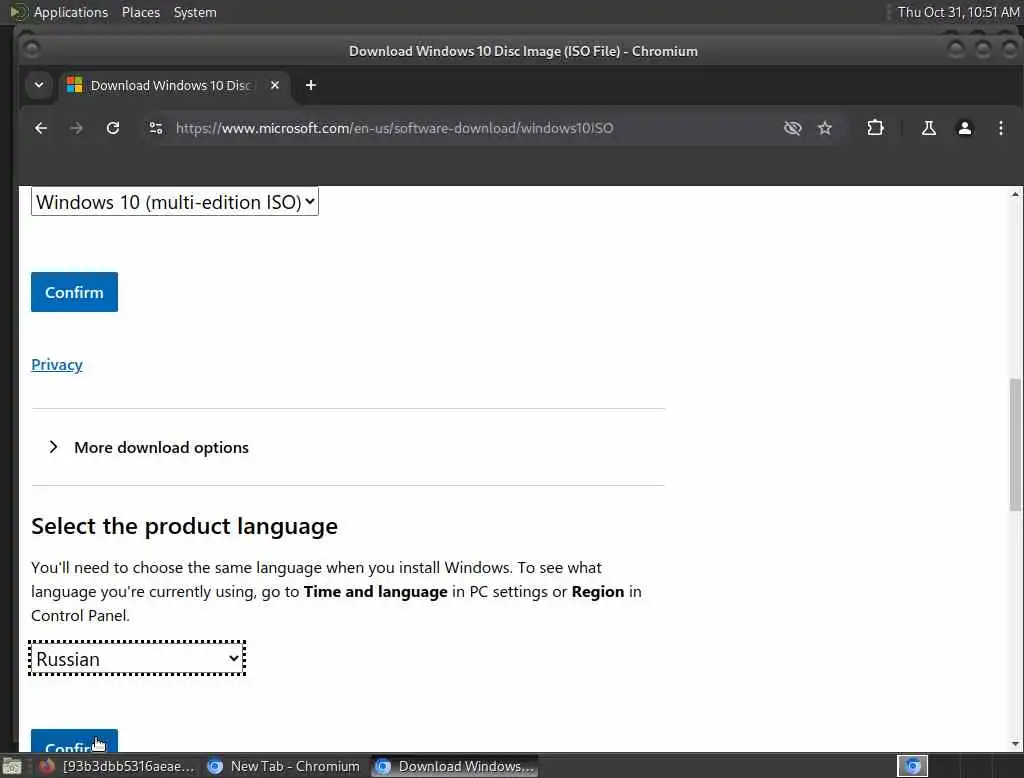Open the Places menu
Viewport: 1024px width, 778px height.
pyautogui.click(x=140, y=12)
